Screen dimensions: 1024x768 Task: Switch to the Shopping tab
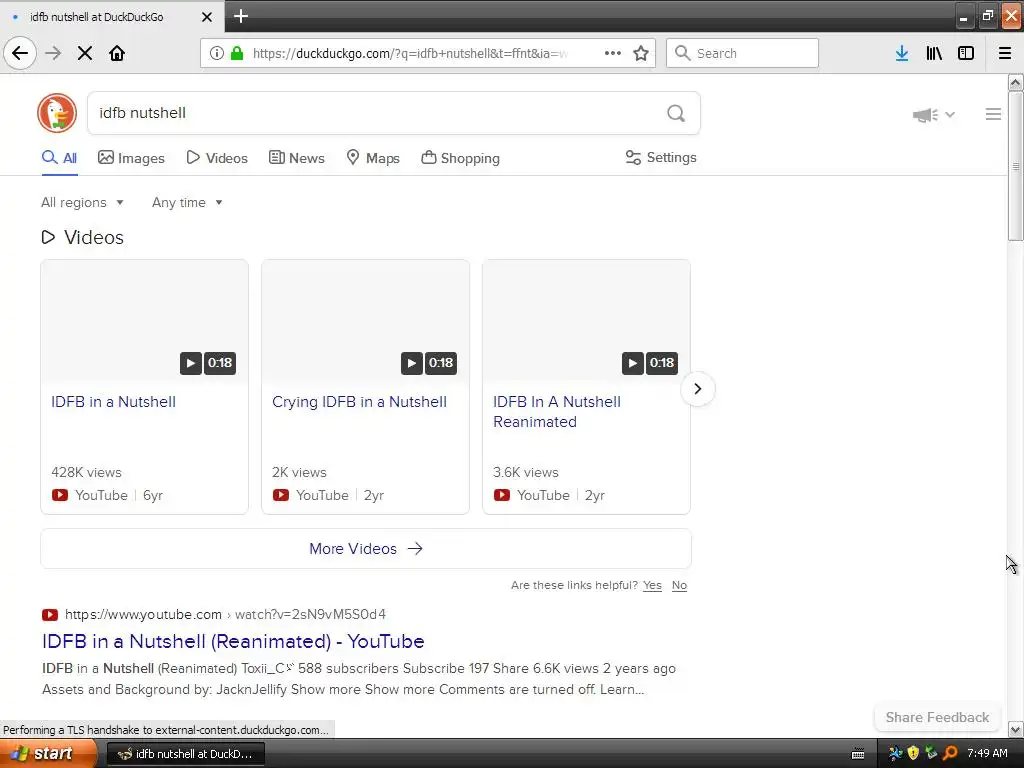click(460, 158)
